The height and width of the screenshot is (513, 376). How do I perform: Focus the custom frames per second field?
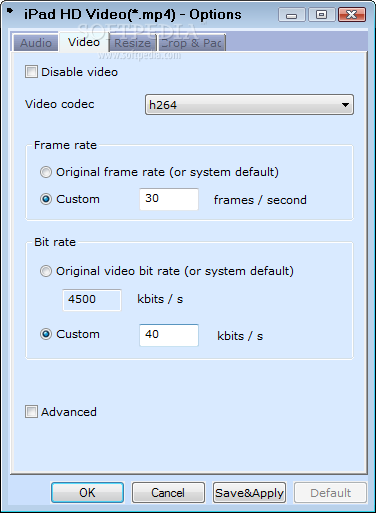[x=169, y=199]
